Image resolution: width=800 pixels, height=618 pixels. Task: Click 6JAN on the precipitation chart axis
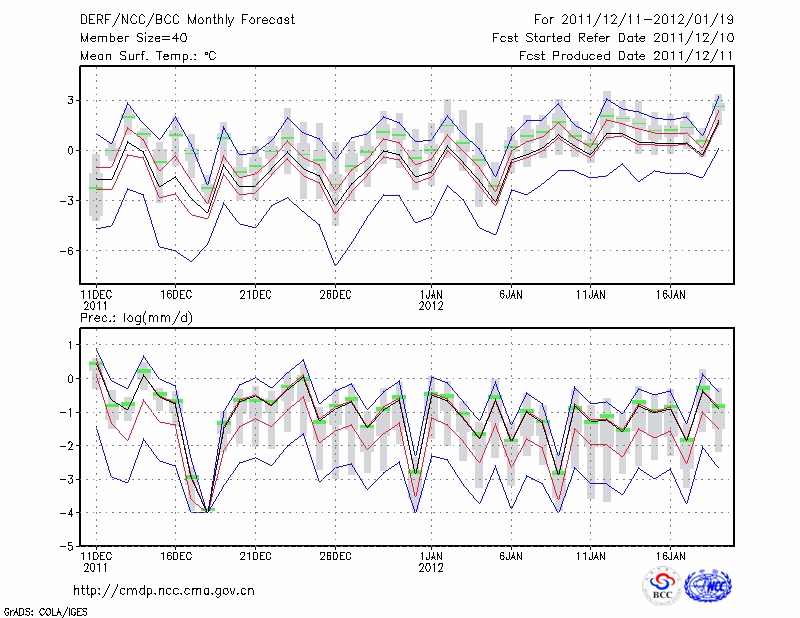[511, 556]
